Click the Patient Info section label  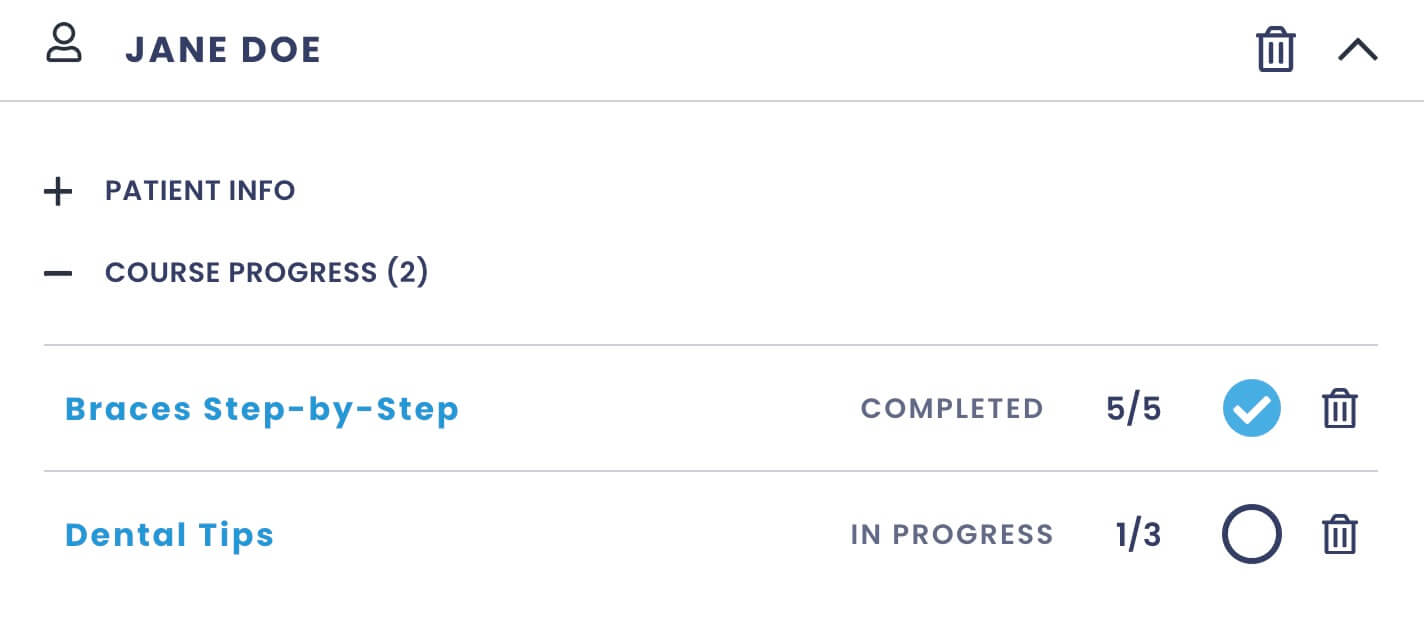pos(200,191)
